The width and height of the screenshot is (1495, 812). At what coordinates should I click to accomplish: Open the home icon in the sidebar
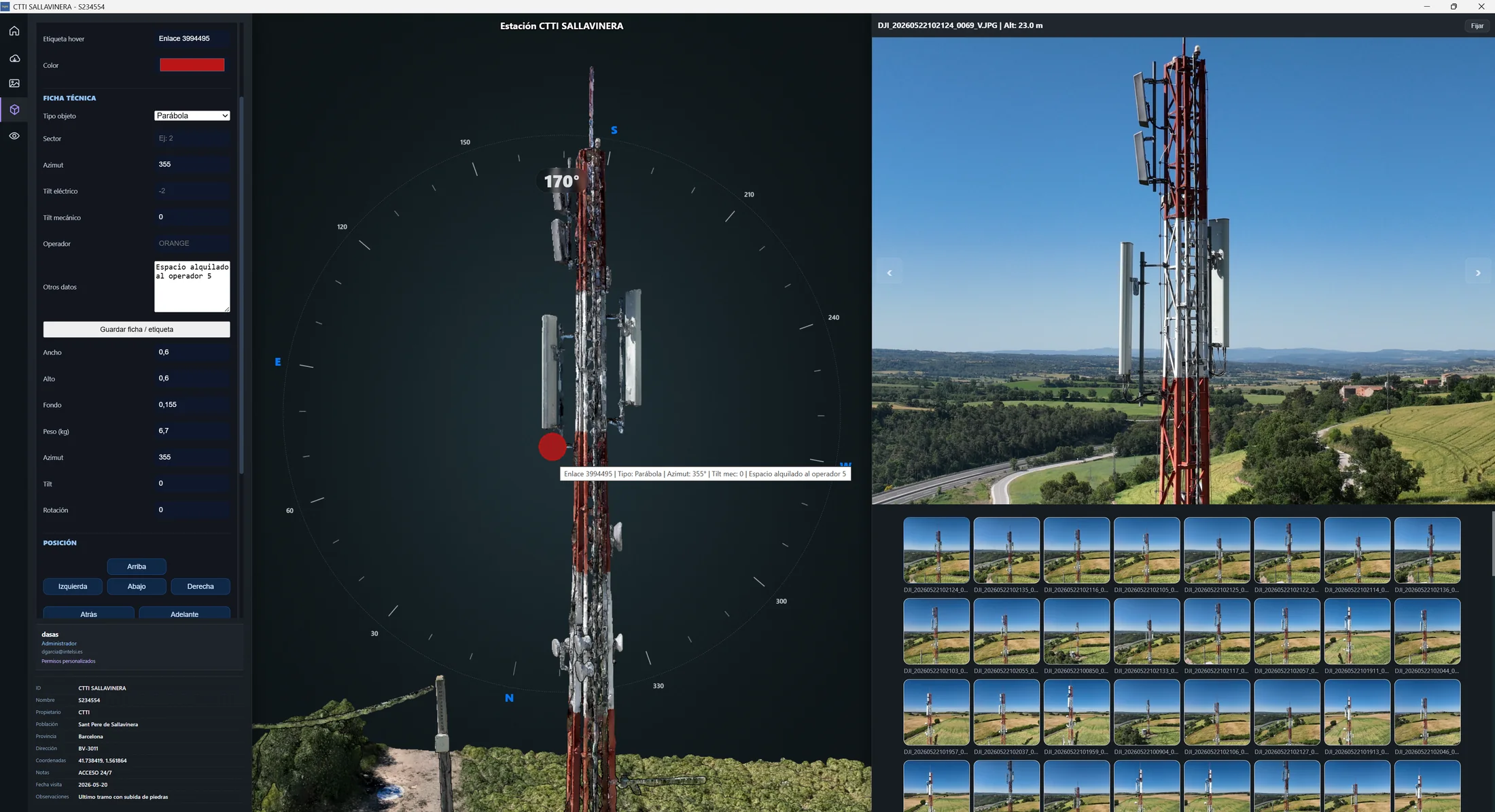(x=14, y=31)
